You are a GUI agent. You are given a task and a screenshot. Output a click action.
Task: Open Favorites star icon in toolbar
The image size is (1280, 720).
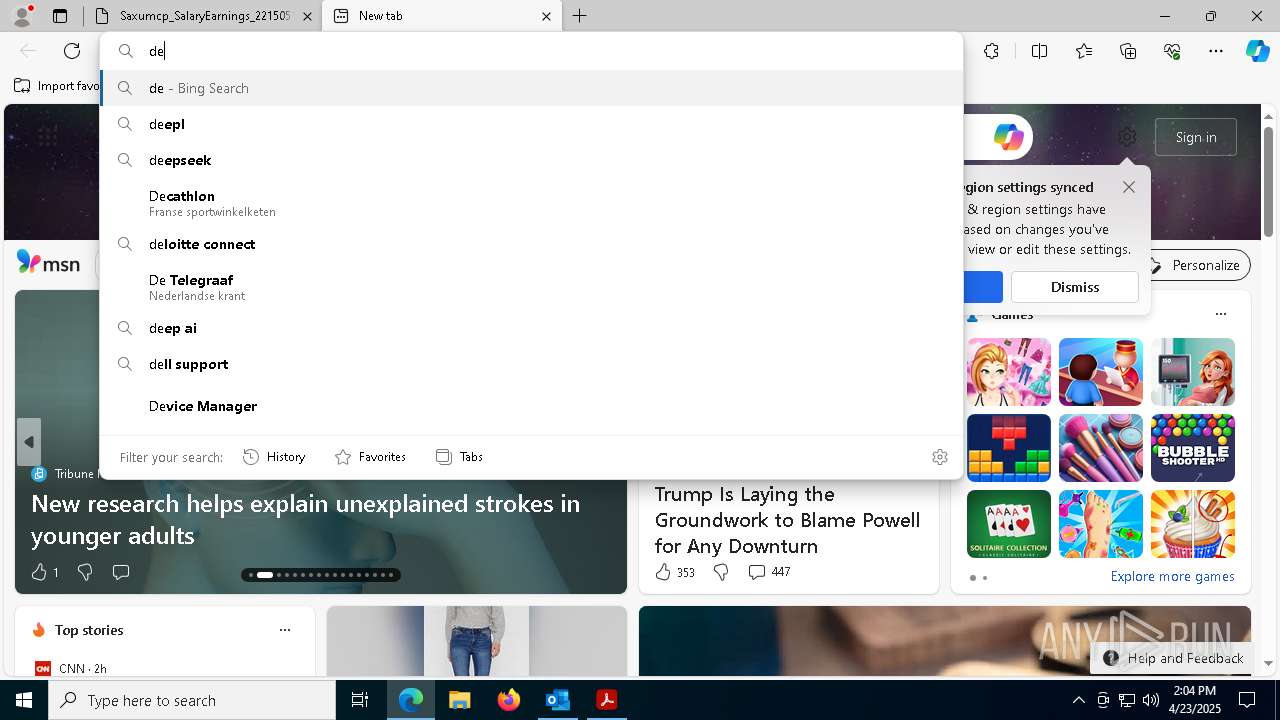(1084, 51)
